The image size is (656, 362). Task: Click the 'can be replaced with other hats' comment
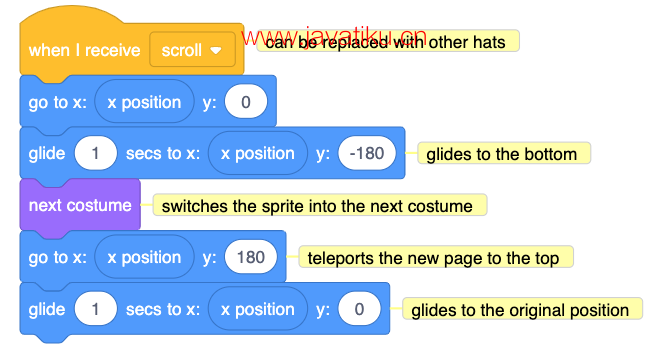tap(388, 41)
